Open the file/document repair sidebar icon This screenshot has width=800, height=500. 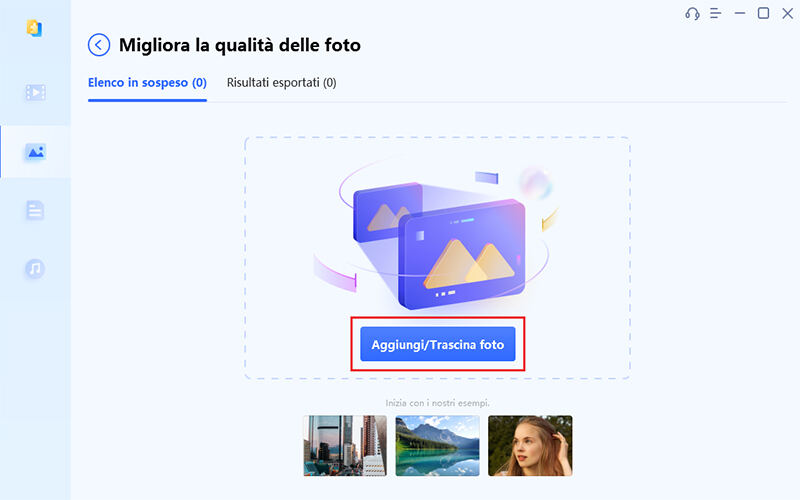(x=35, y=210)
